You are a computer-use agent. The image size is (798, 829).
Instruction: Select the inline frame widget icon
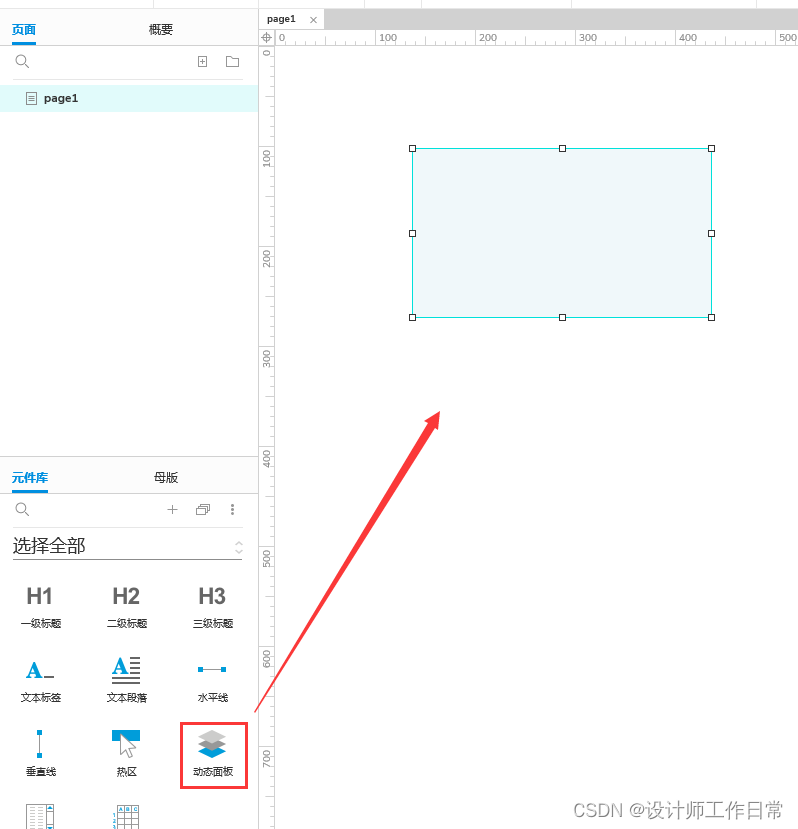(40, 816)
